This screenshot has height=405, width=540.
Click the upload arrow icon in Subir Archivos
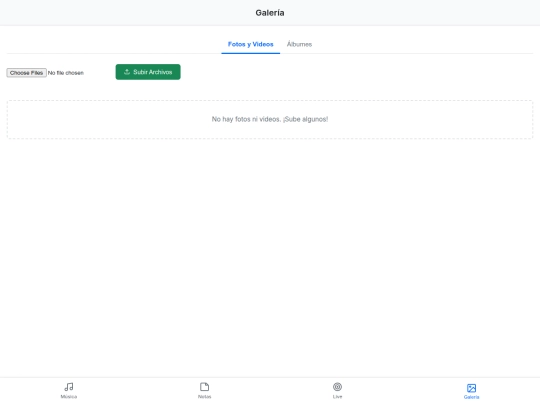127,72
